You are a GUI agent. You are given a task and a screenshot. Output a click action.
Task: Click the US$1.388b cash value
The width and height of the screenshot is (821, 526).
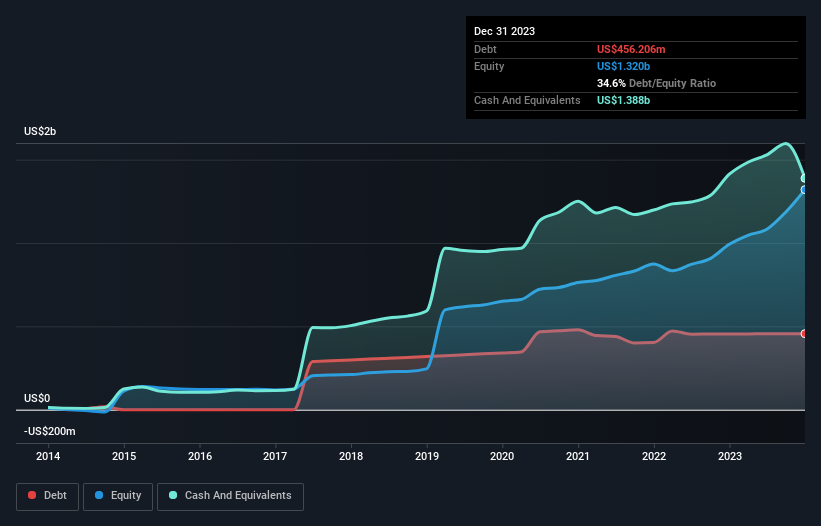pyautogui.click(x=623, y=100)
